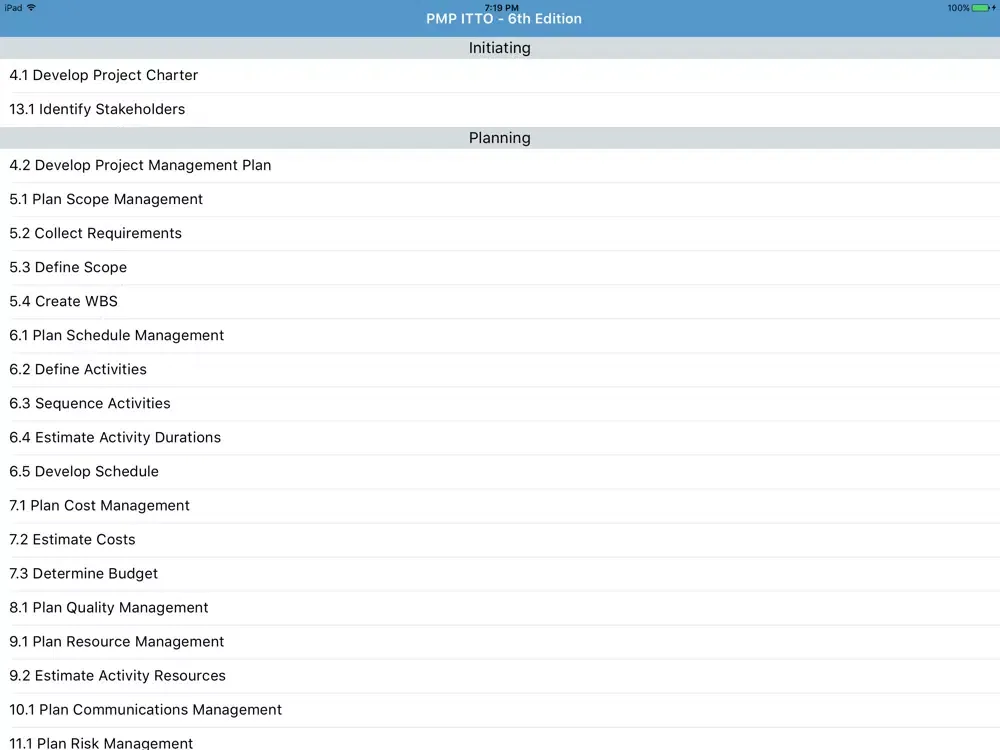The image size is (1000, 750).
Task: Select 7.3 Determine Budget
Action: [500, 573]
